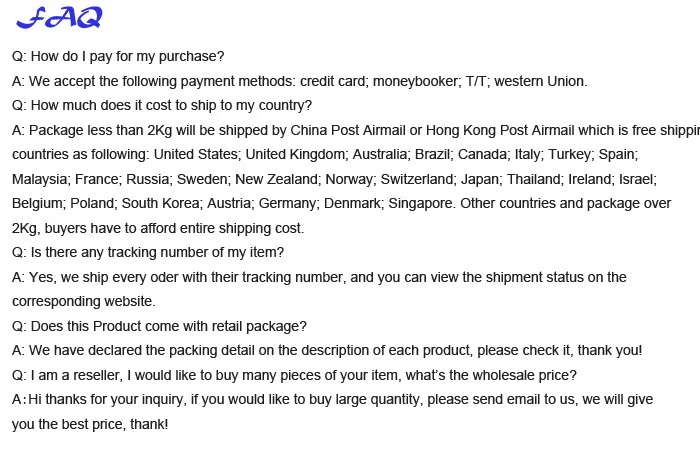The image size is (700, 470).
Task: Click New Zealand in the country list
Action: click(276, 179)
